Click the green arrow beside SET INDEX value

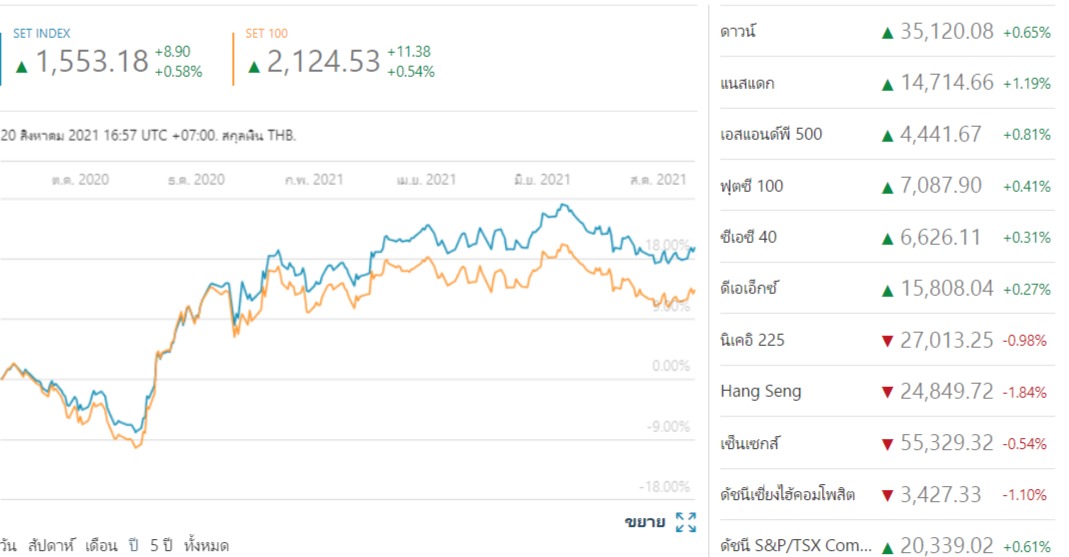click(x=22, y=66)
